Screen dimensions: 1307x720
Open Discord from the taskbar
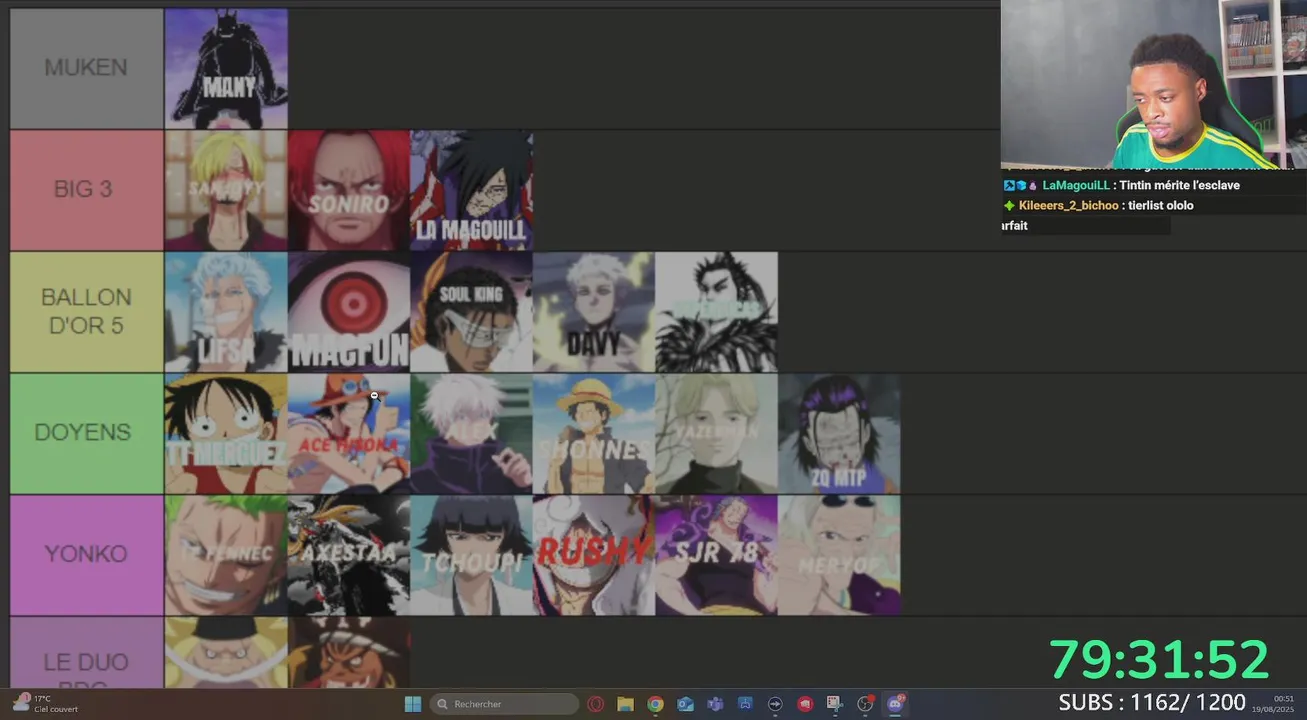[x=895, y=704]
